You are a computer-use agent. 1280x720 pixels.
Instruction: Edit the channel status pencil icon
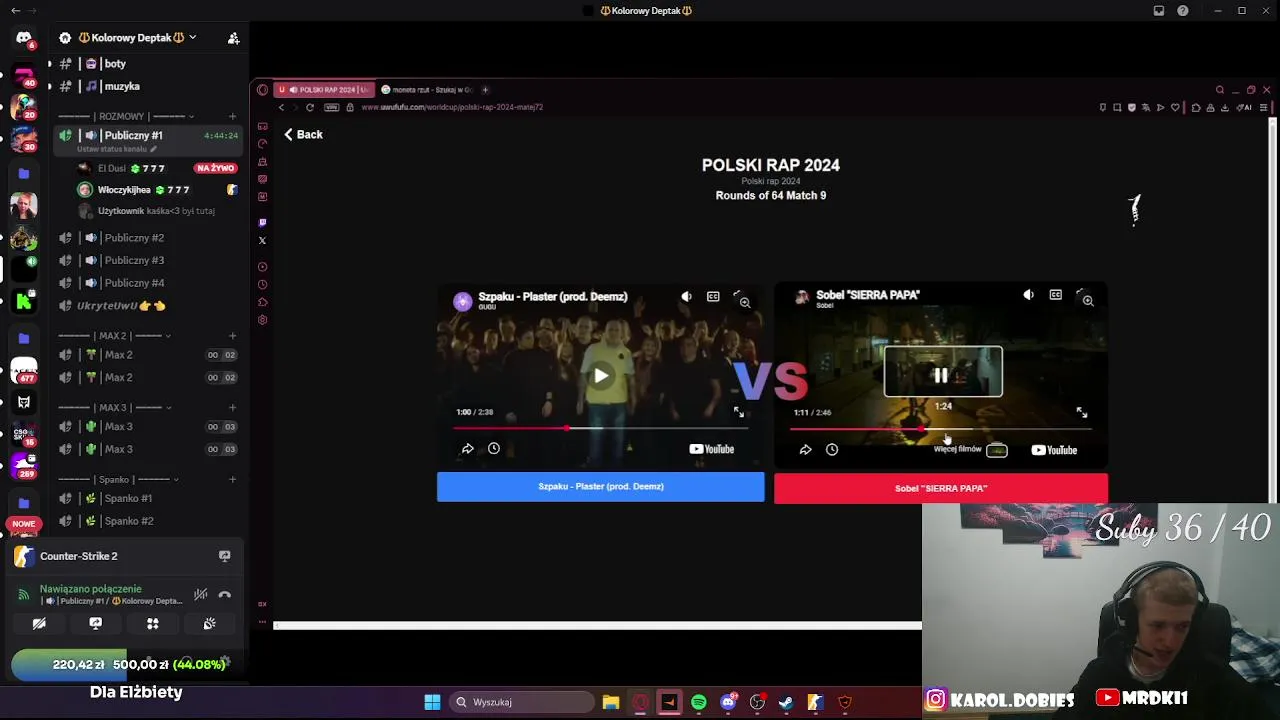[x=153, y=149]
